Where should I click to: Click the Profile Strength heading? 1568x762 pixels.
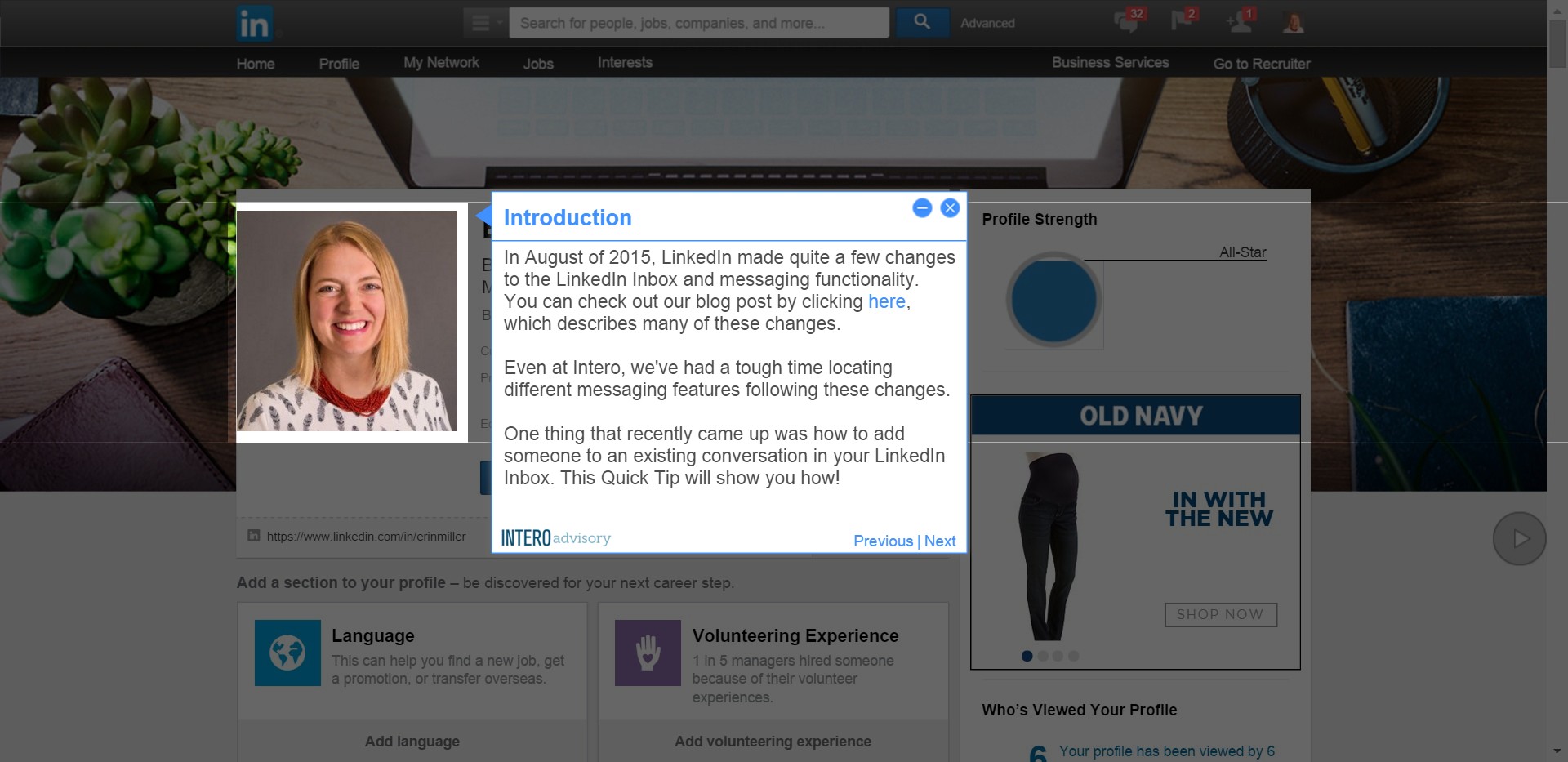pos(1039,219)
